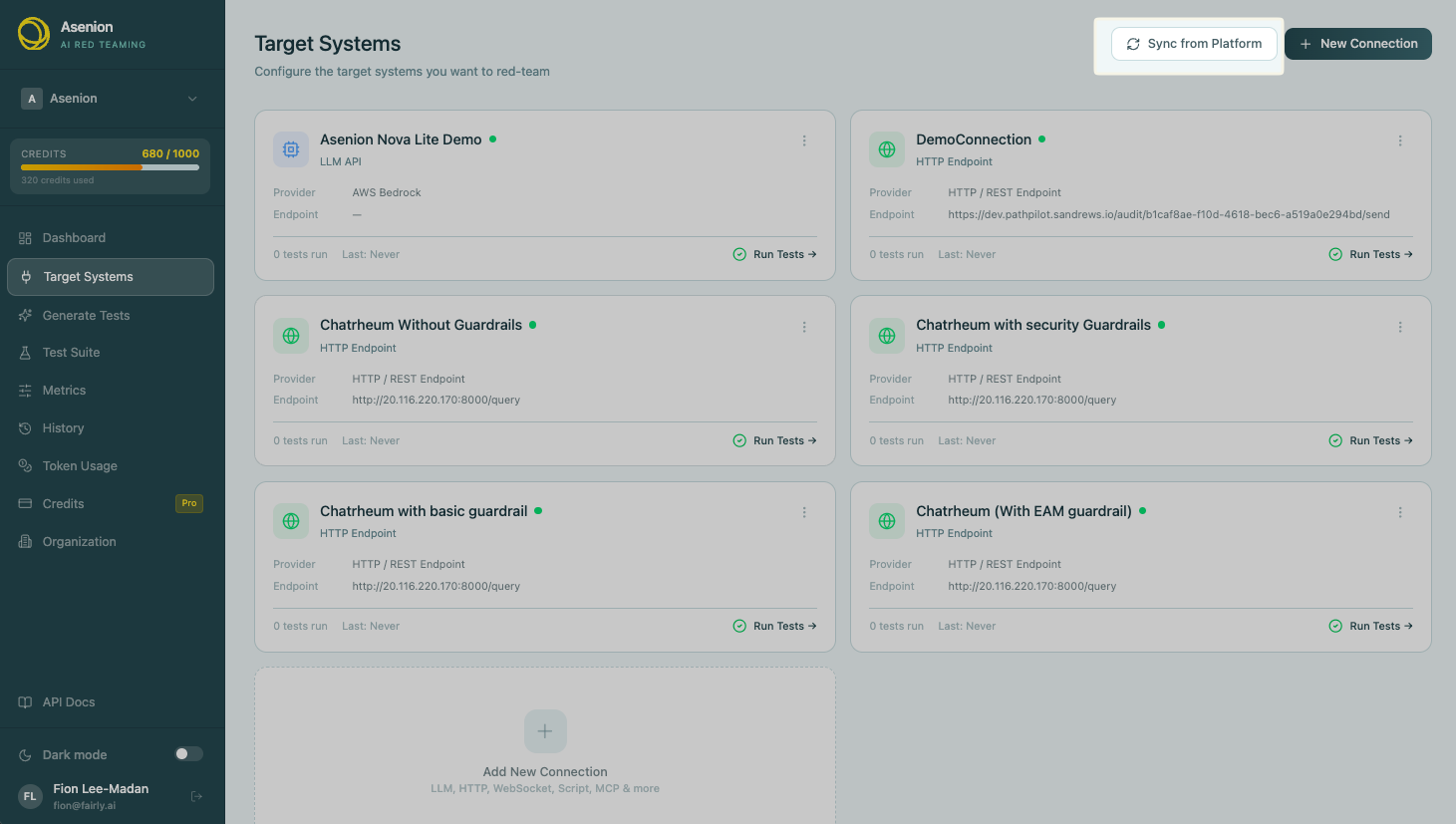Open the Metrics page
1456x824 pixels.
point(111,391)
